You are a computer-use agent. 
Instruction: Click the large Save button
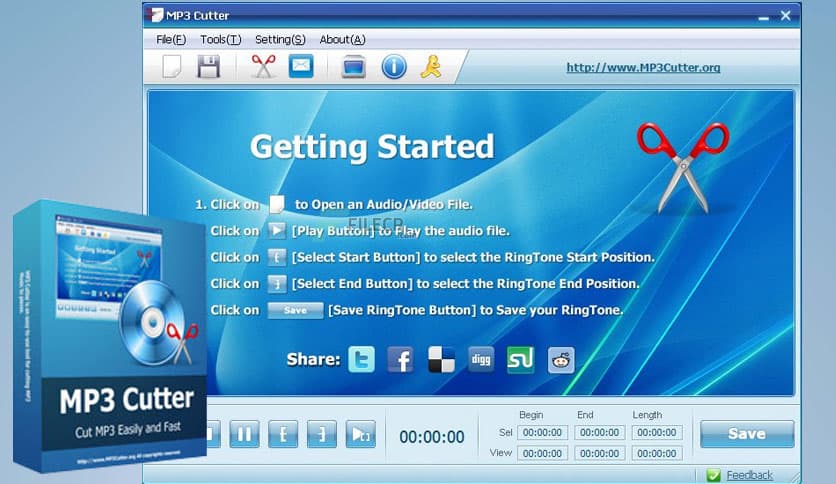747,434
